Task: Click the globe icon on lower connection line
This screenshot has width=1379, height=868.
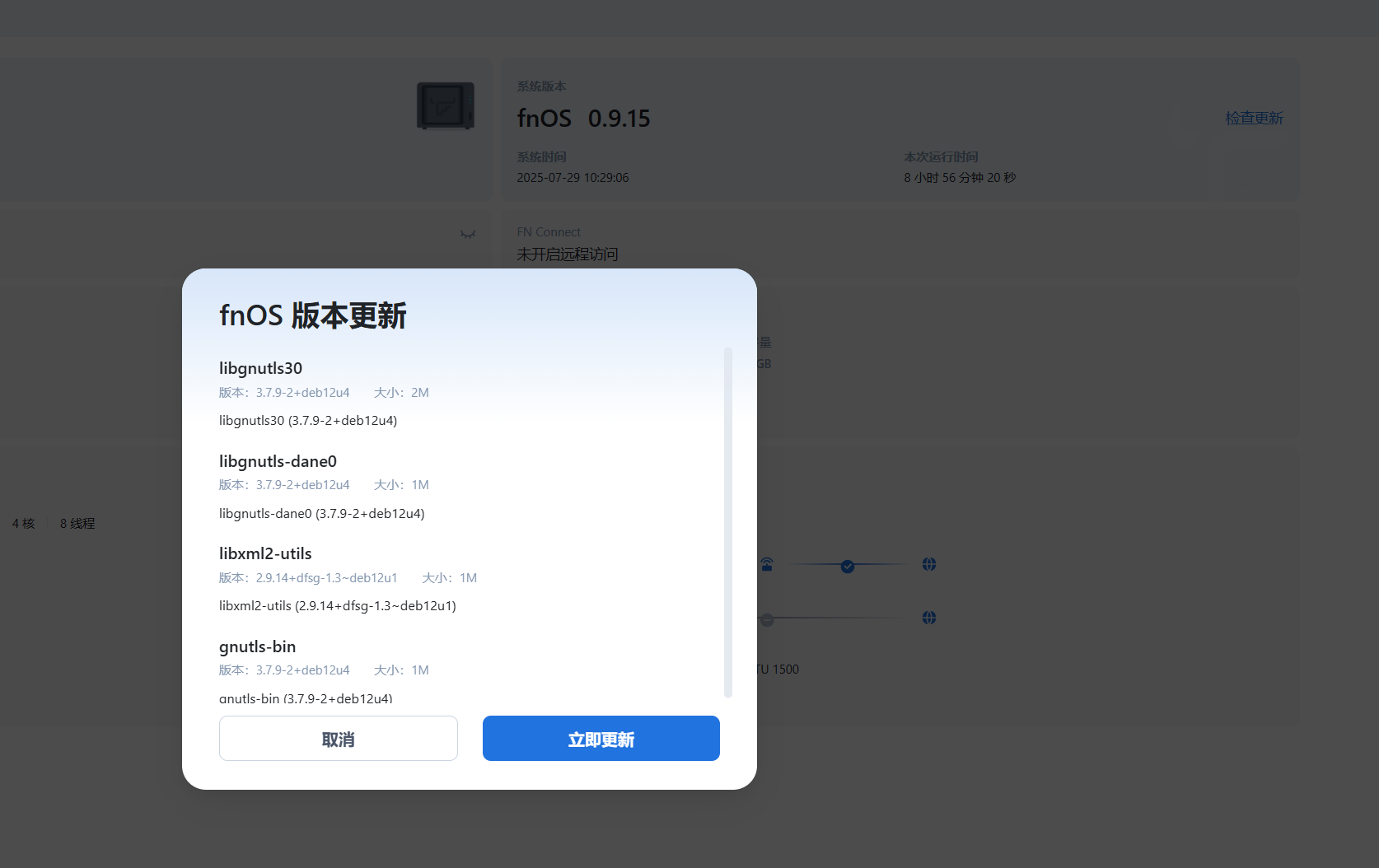Action: coord(929,618)
